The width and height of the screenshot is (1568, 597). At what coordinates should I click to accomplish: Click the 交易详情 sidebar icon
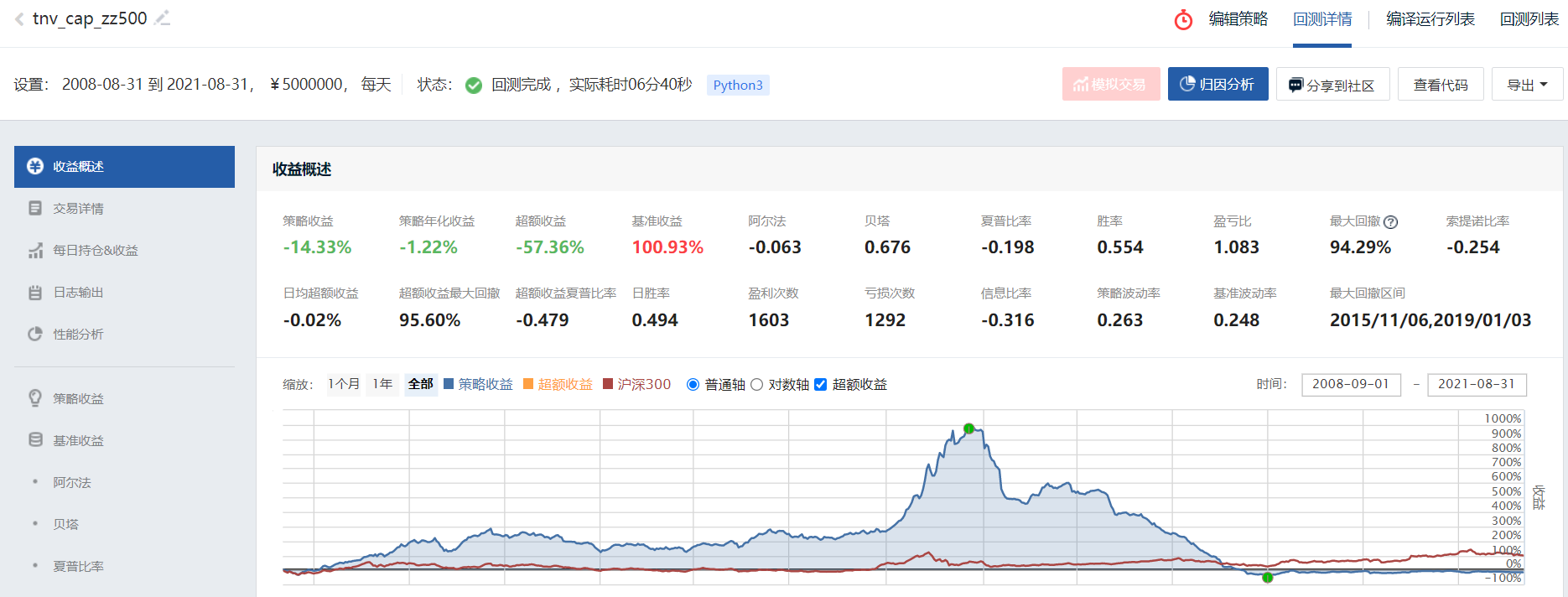pos(35,208)
